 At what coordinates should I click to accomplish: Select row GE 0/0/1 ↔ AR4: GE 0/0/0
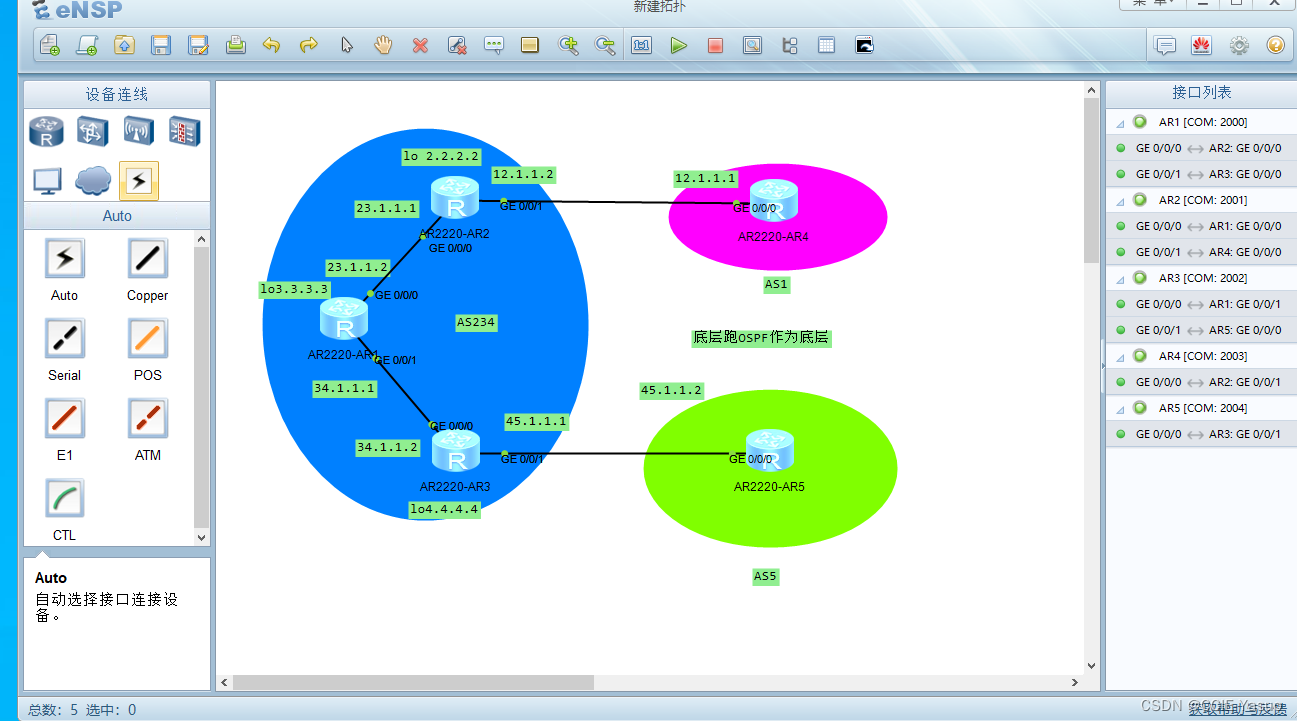pos(1201,252)
